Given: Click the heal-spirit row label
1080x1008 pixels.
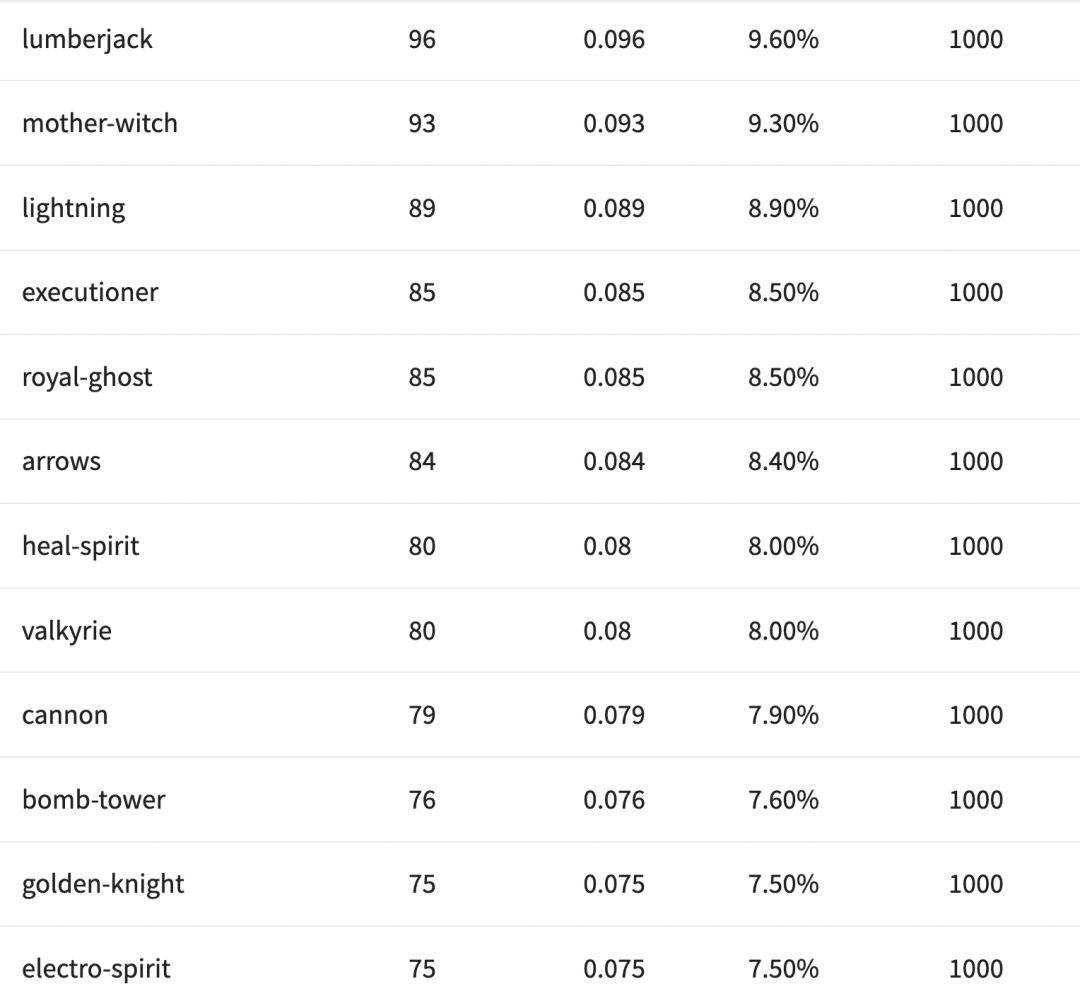Looking at the screenshot, I should 81,547.
